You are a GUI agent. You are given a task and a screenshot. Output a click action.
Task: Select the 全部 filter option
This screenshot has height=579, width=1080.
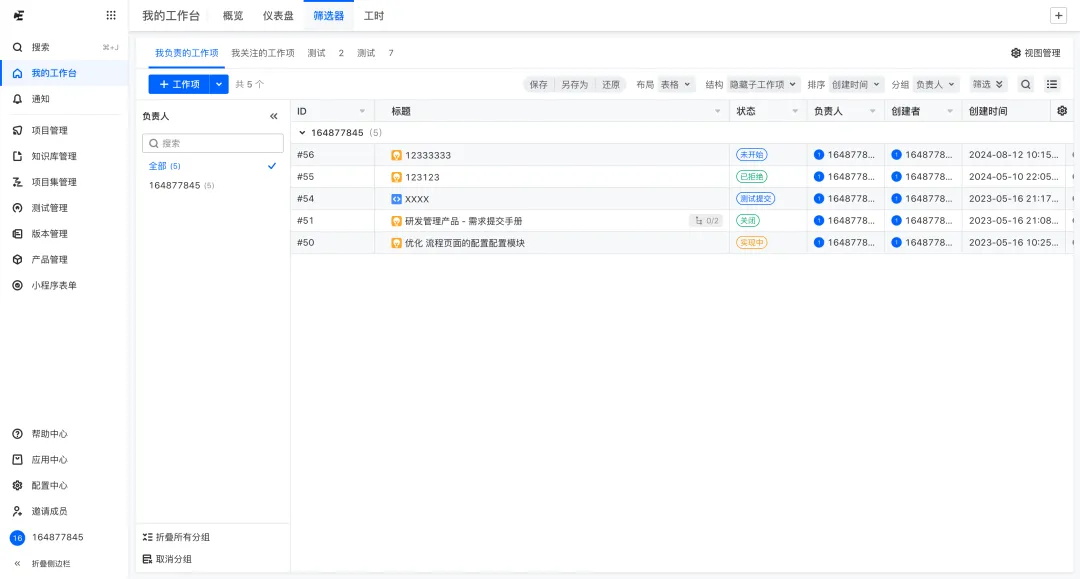point(160,166)
